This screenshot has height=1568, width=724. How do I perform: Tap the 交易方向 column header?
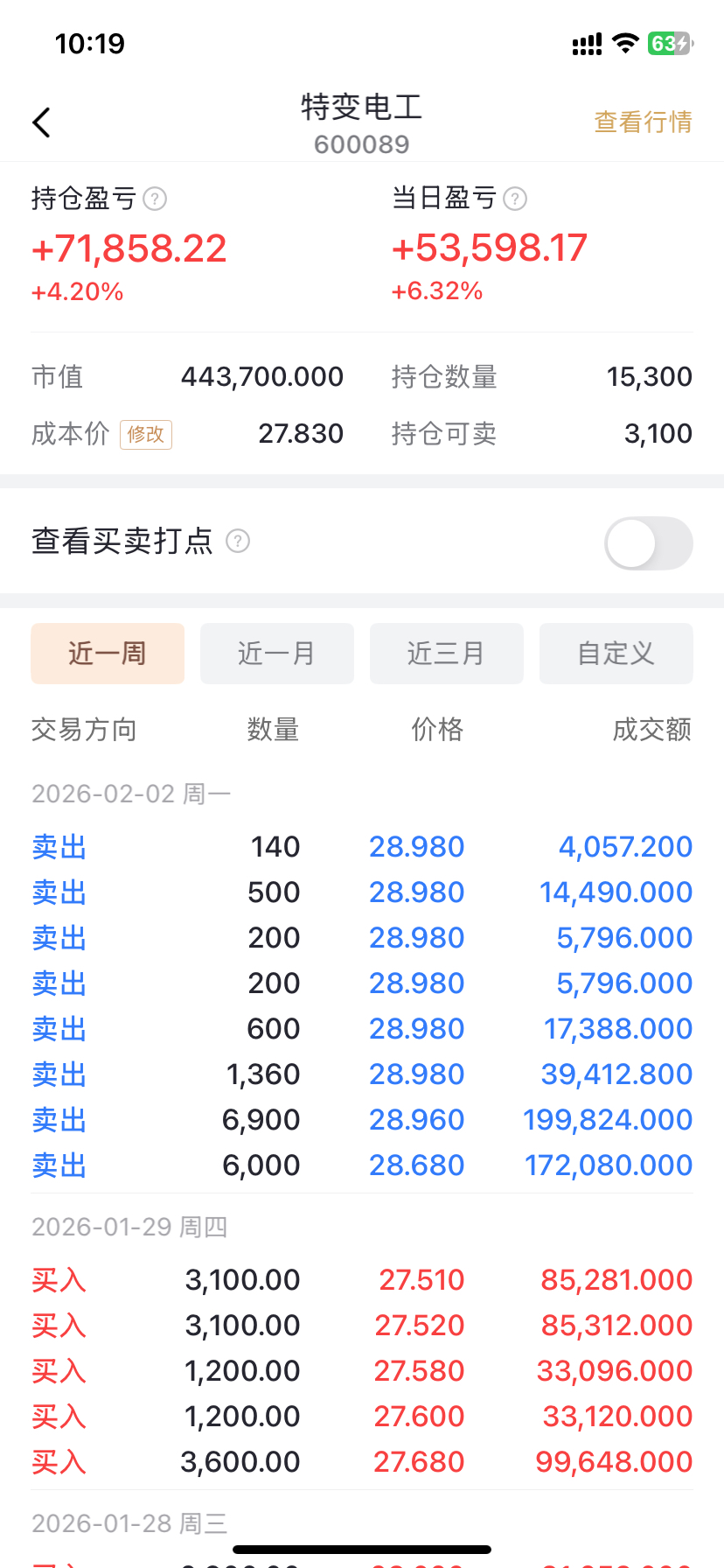pos(84,729)
